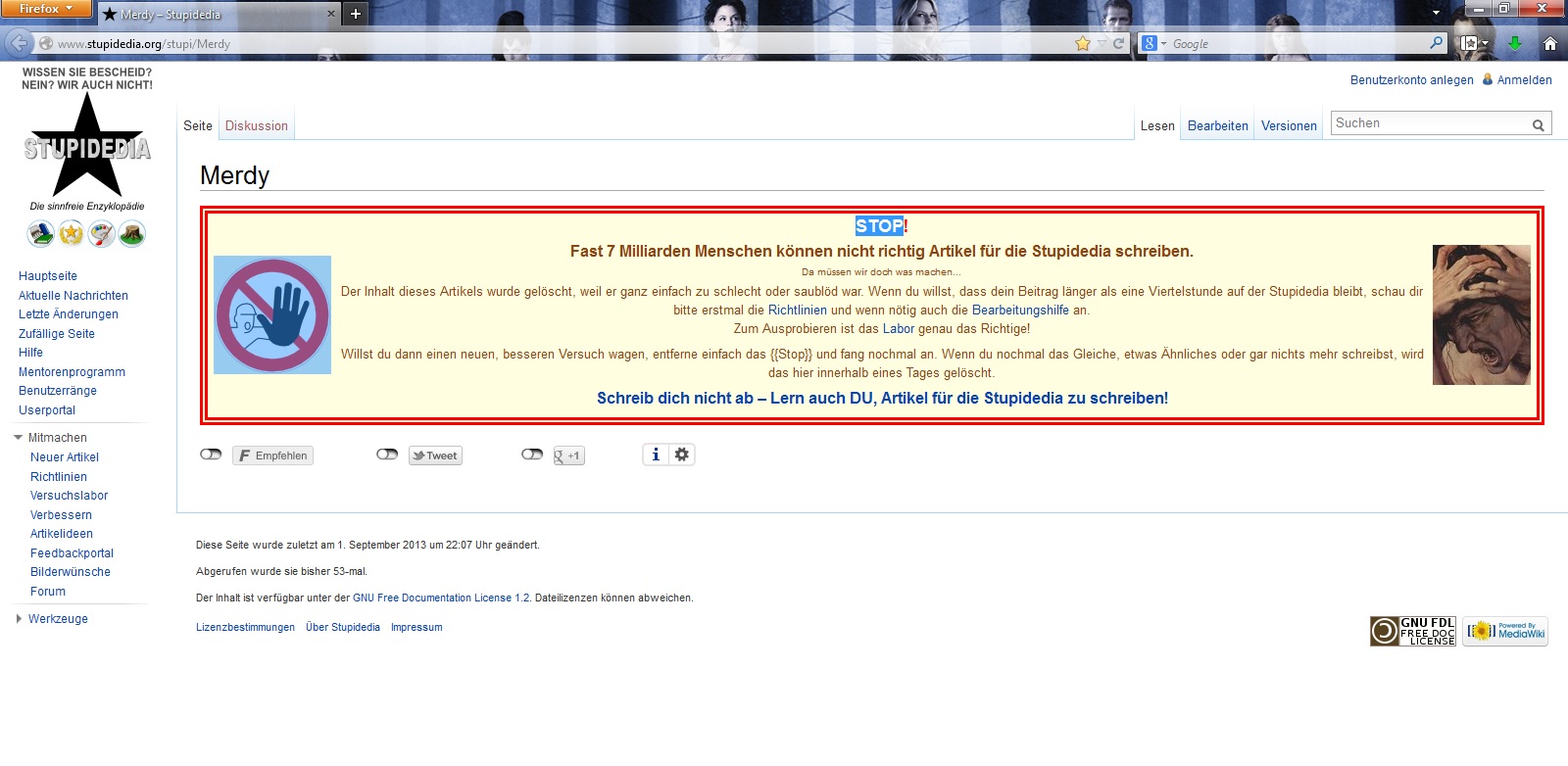Switch to the Diskussion tab
The image size is (1568, 766).
tap(257, 125)
